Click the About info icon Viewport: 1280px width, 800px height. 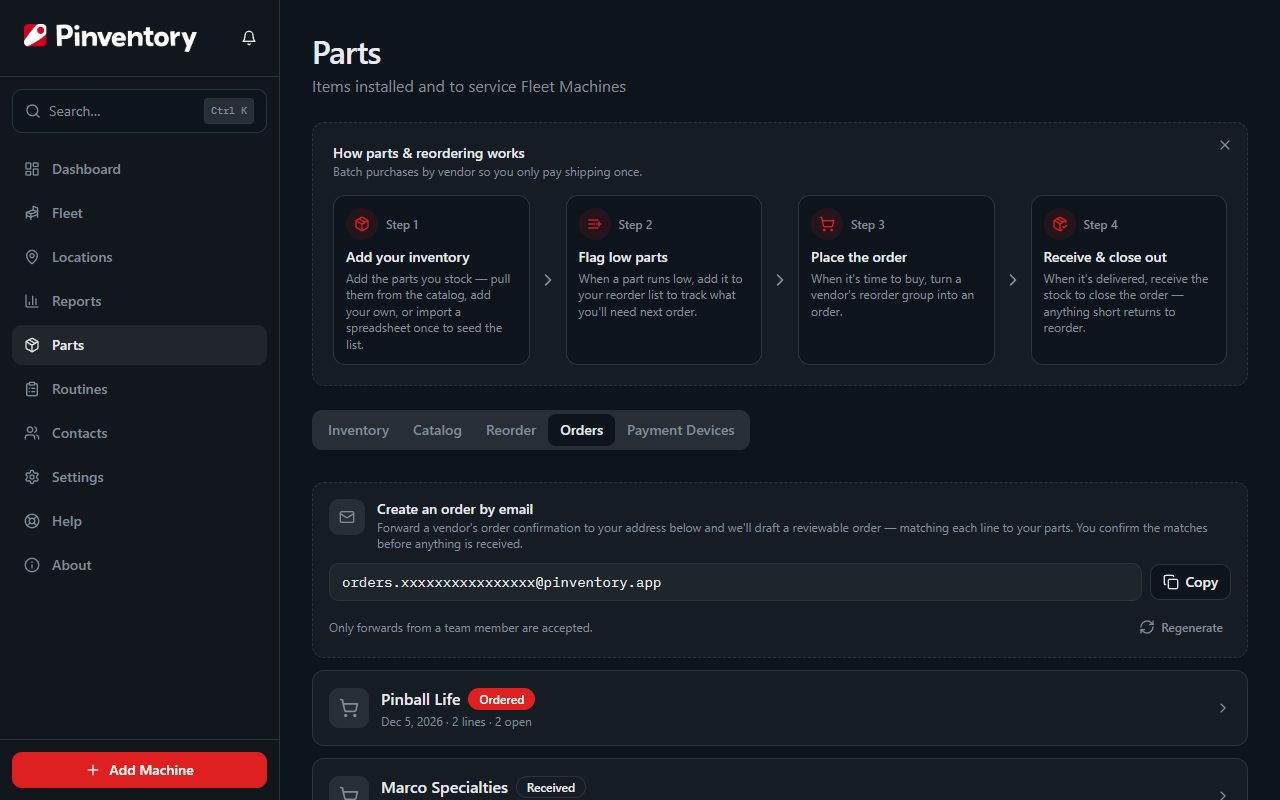pyautogui.click(x=32, y=565)
